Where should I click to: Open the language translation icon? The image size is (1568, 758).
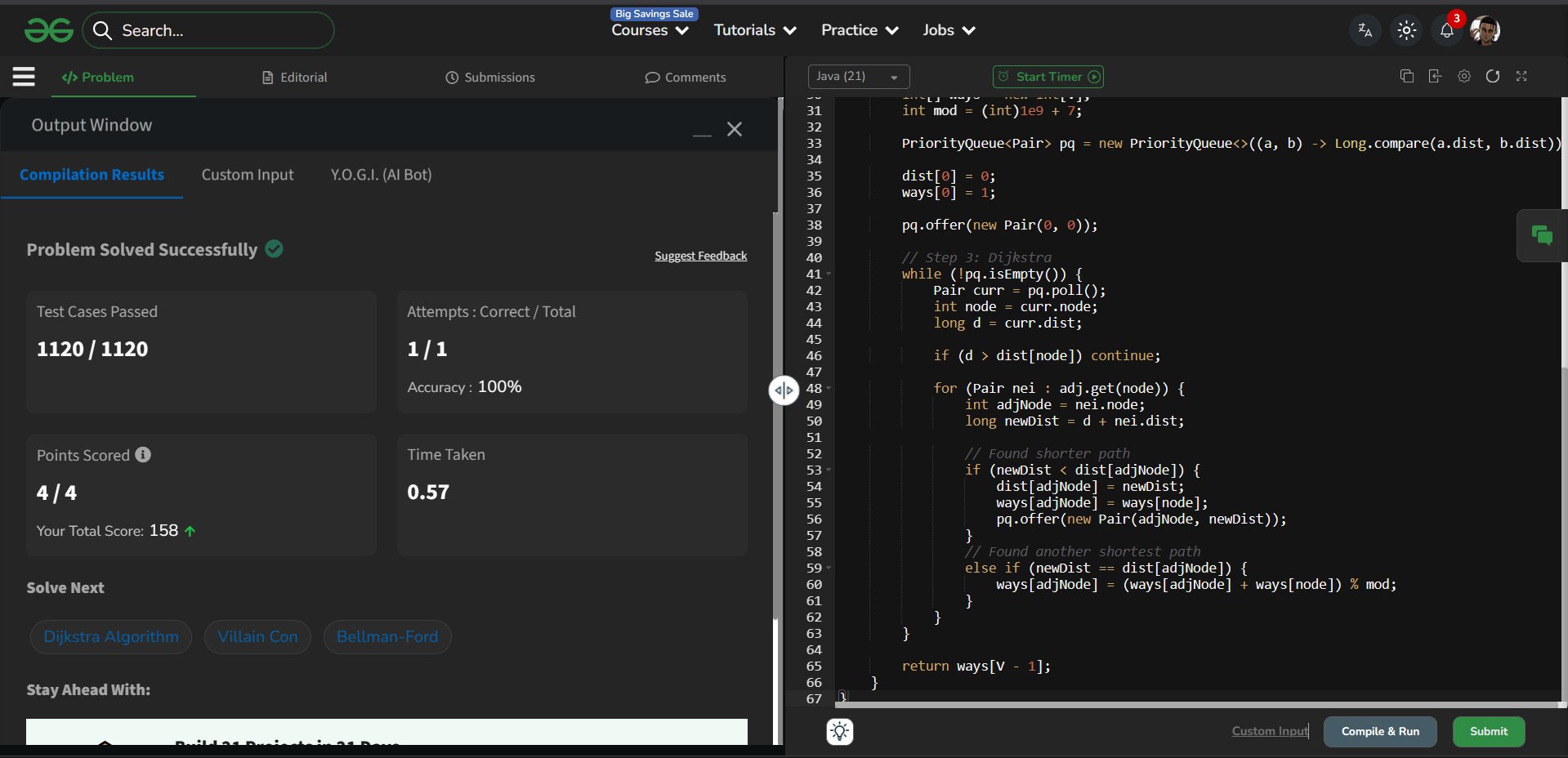click(1365, 31)
